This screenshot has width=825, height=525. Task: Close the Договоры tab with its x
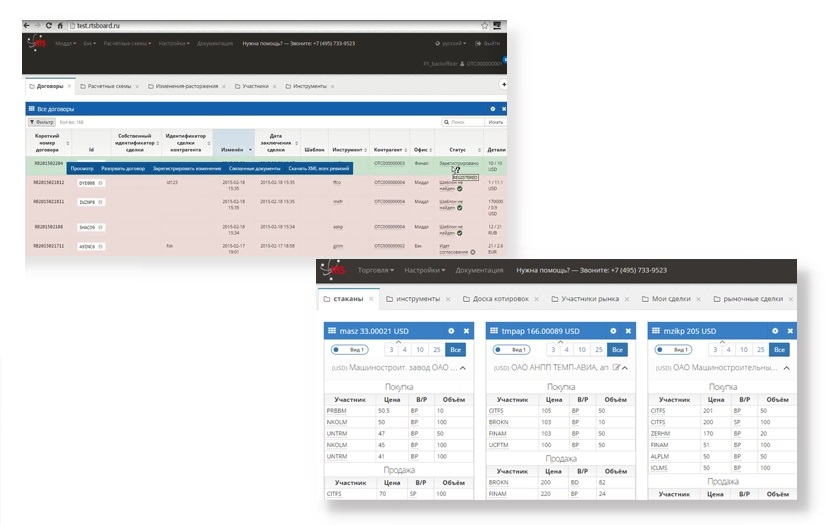click(x=69, y=86)
